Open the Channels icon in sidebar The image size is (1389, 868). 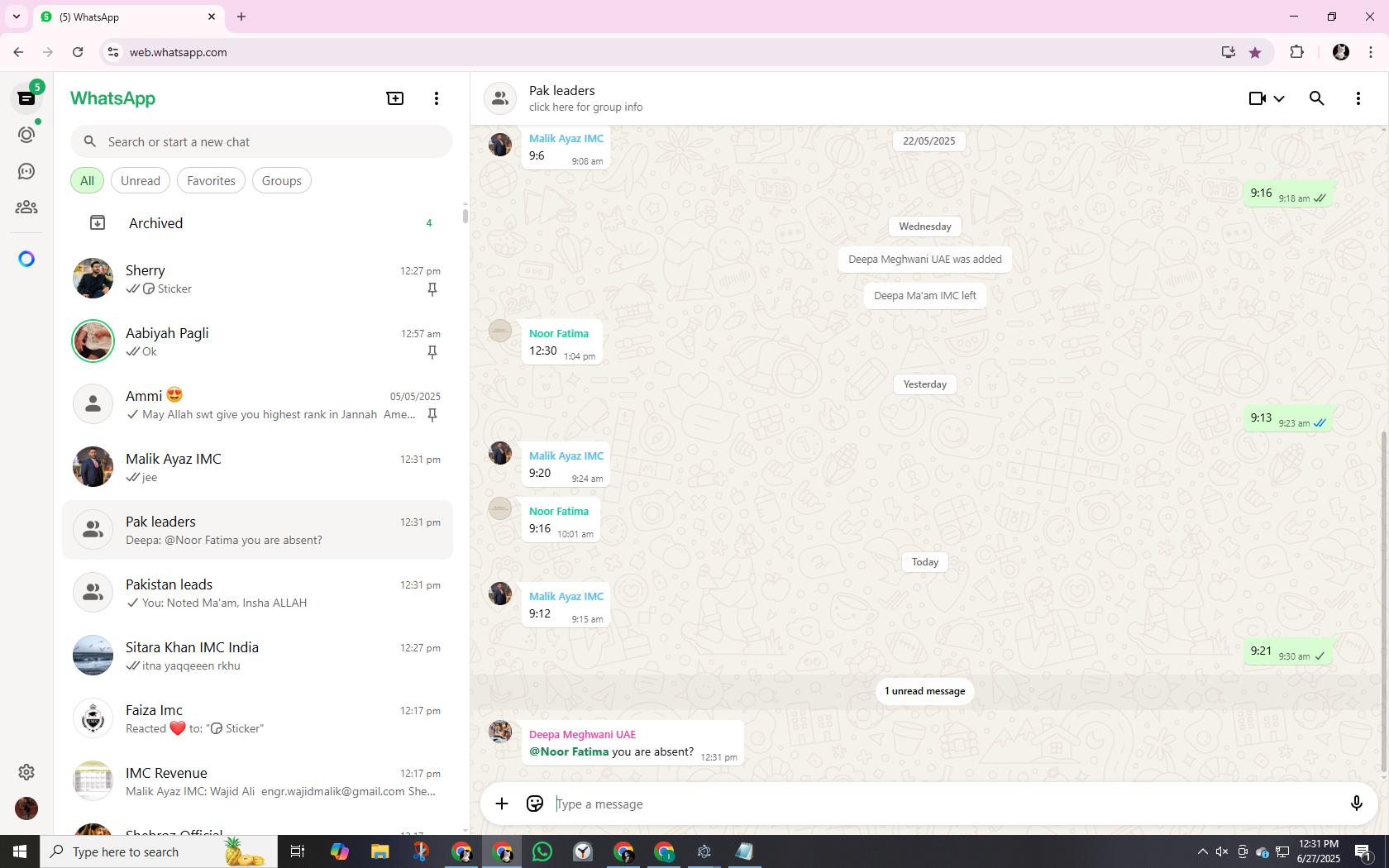tap(26, 171)
